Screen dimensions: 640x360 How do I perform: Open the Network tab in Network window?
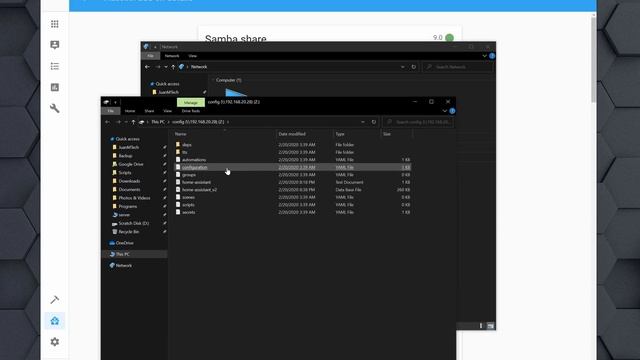(172, 56)
